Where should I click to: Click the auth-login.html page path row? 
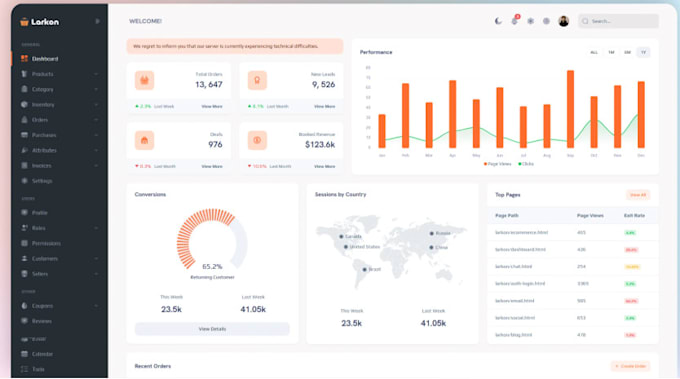[572, 284]
